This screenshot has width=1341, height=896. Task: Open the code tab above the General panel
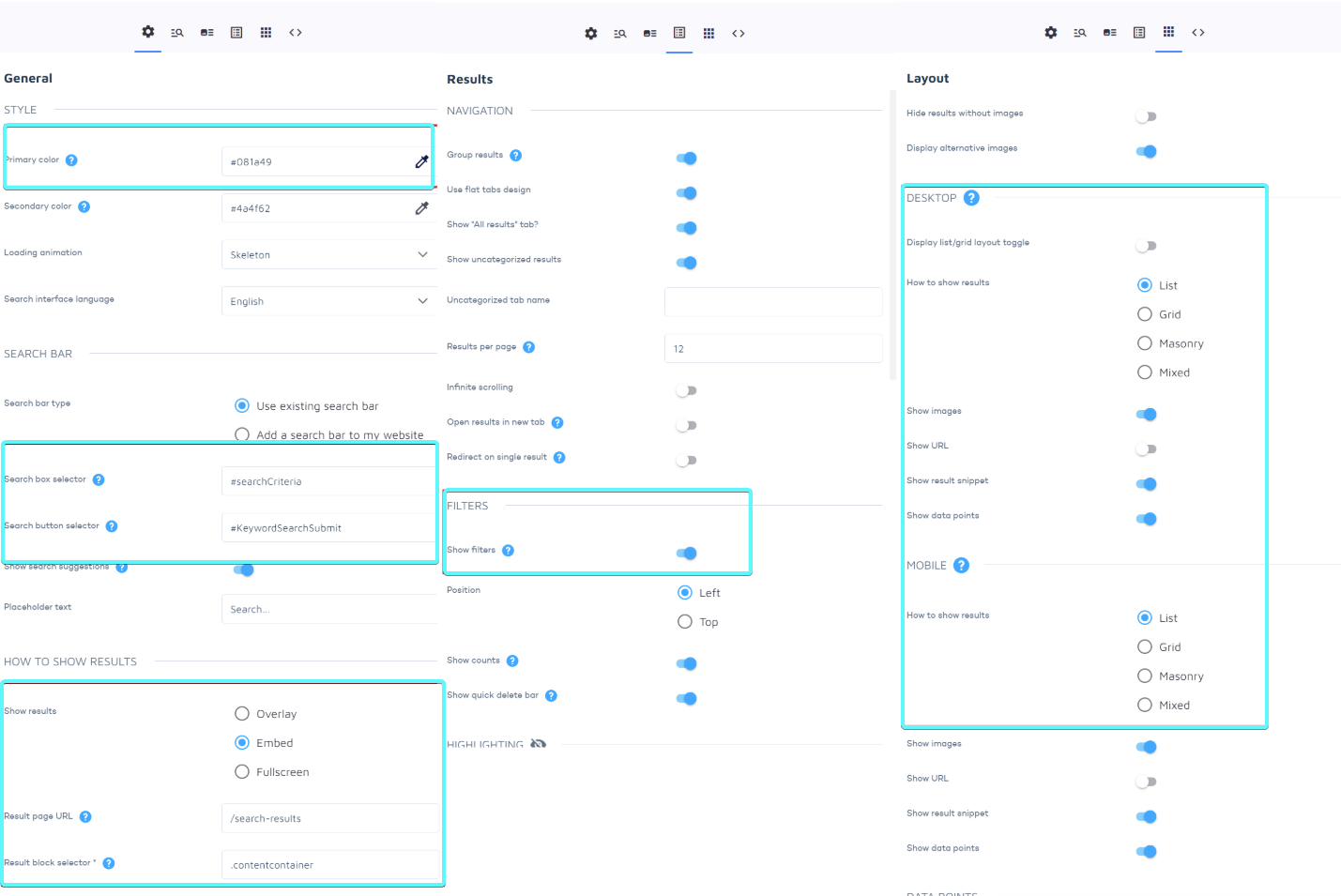(296, 33)
